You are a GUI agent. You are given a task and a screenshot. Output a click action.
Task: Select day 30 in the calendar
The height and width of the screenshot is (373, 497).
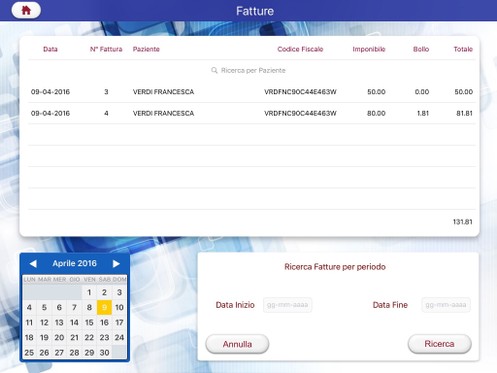104,352
